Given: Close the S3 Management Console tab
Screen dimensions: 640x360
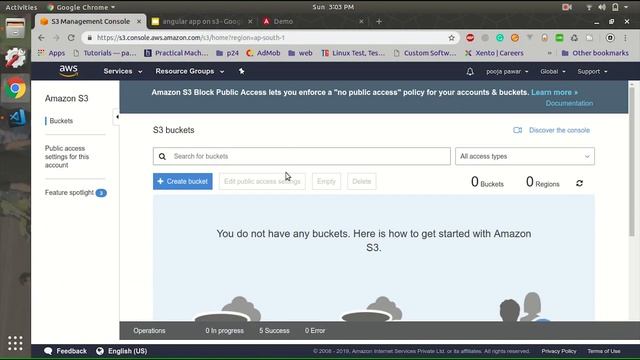Looking at the screenshot, I should [139, 21].
